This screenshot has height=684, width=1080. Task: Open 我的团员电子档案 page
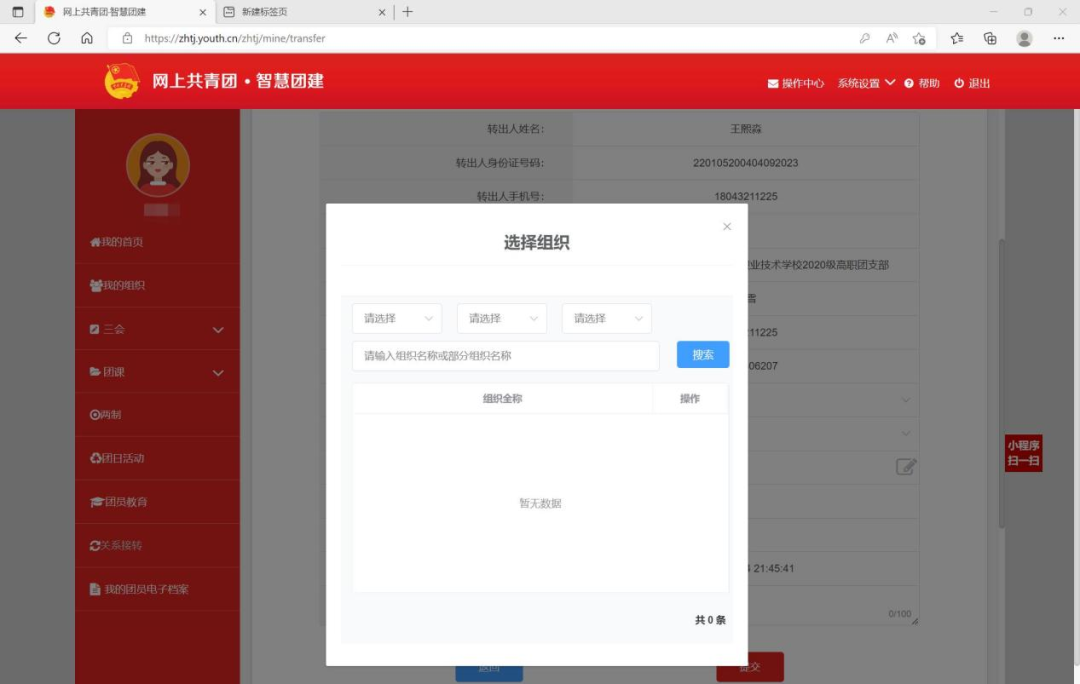pyautogui.click(x=140, y=588)
